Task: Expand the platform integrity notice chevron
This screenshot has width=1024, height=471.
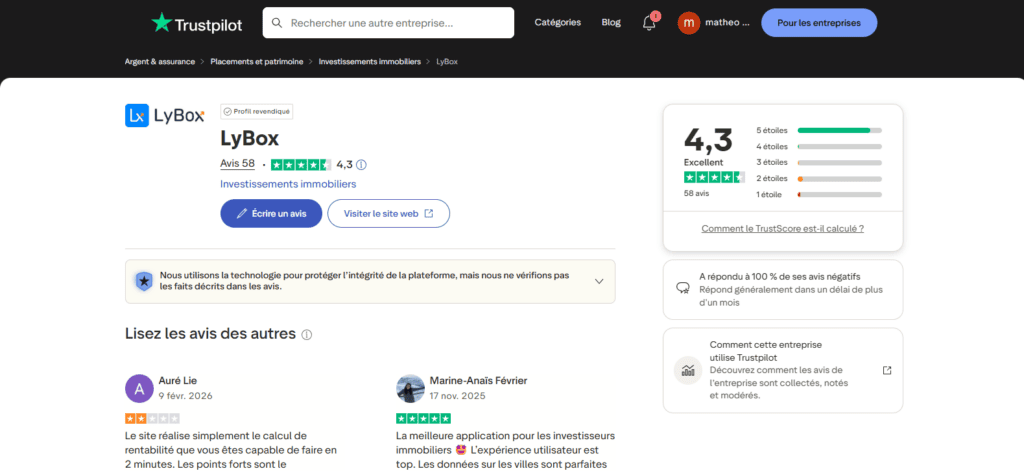Action: point(599,281)
